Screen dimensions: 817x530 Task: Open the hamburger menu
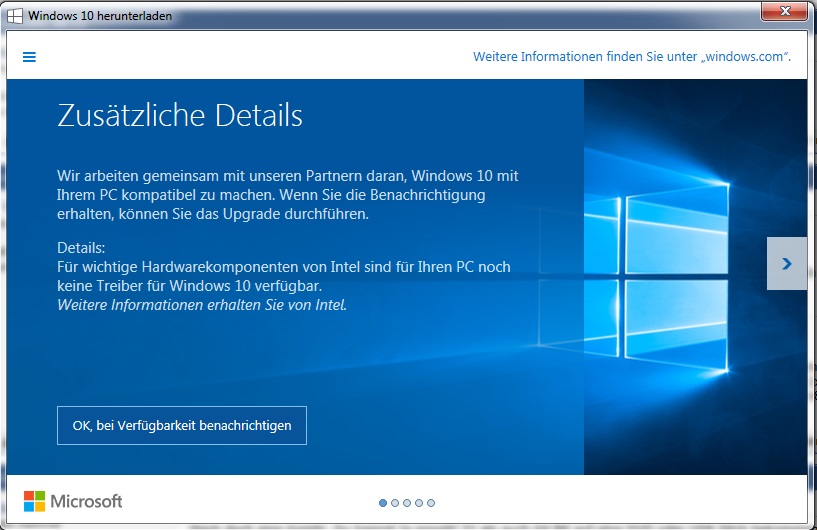(x=29, y=57)
